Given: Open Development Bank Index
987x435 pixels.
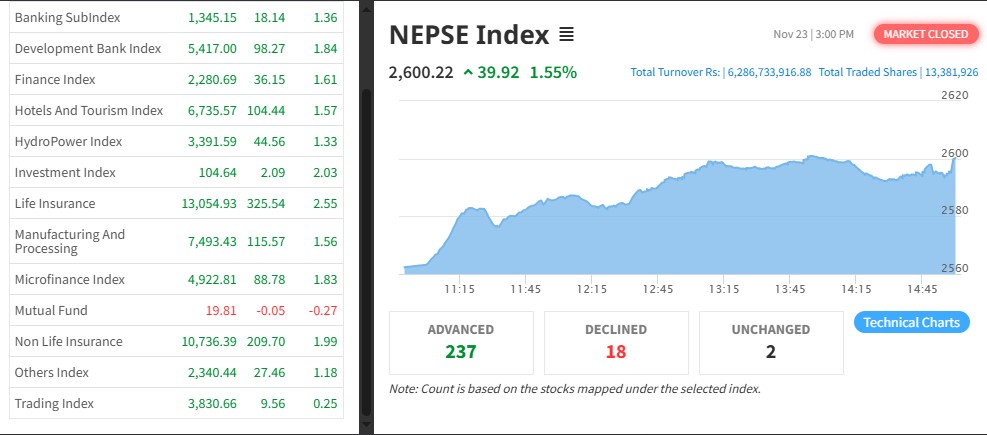Looking at the screenshot, I should pyautogui.click(x=87, y=49).
